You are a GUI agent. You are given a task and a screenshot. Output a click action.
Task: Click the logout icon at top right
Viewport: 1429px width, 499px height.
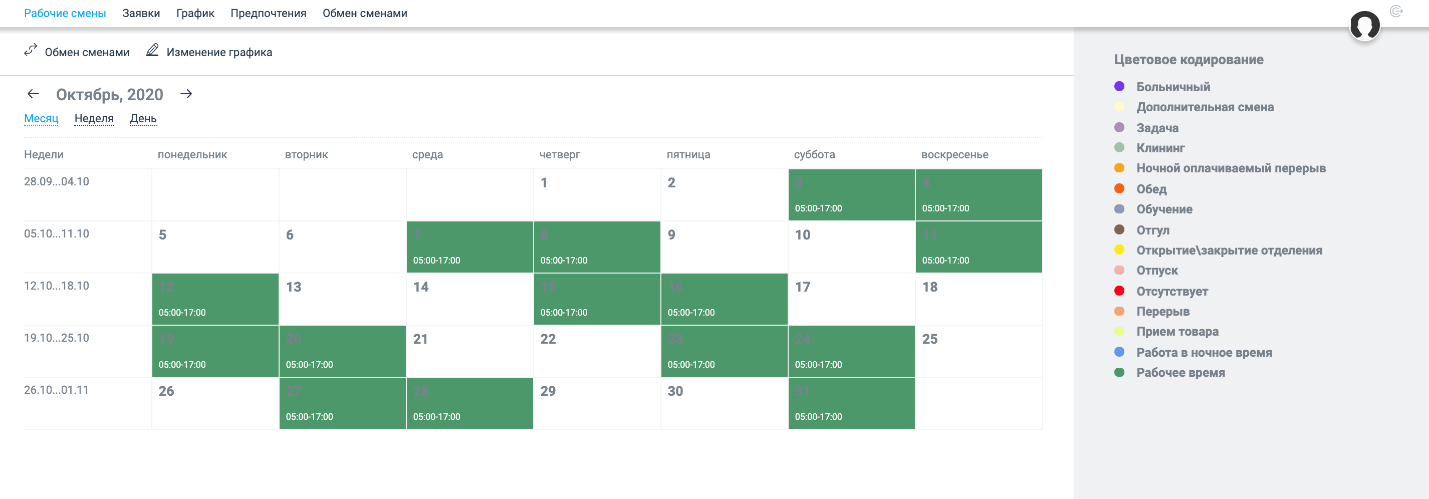click(x=1397, y=12)
